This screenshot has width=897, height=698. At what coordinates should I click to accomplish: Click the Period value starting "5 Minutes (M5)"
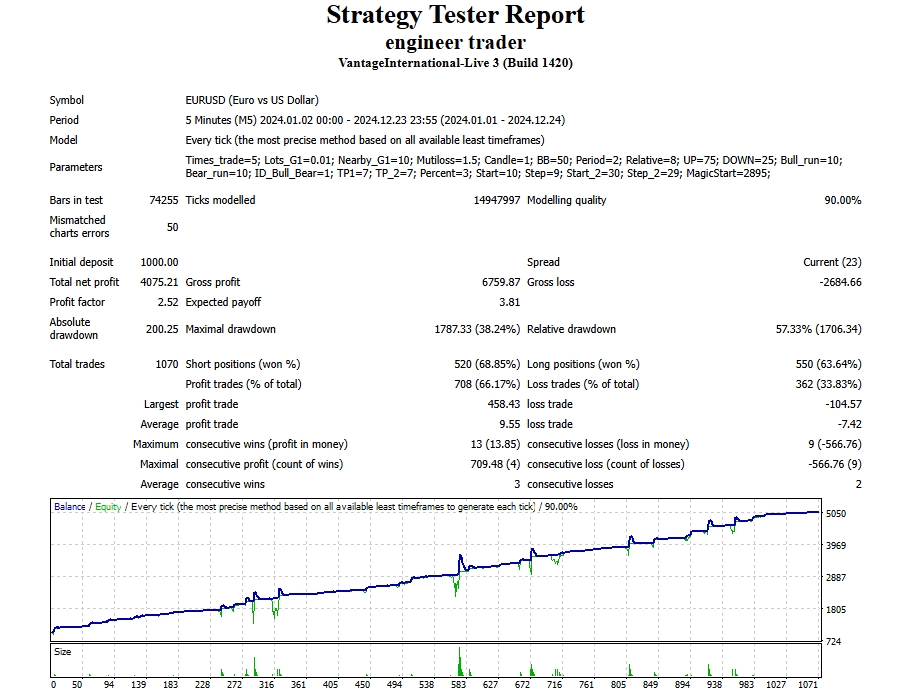pos(375,120)
